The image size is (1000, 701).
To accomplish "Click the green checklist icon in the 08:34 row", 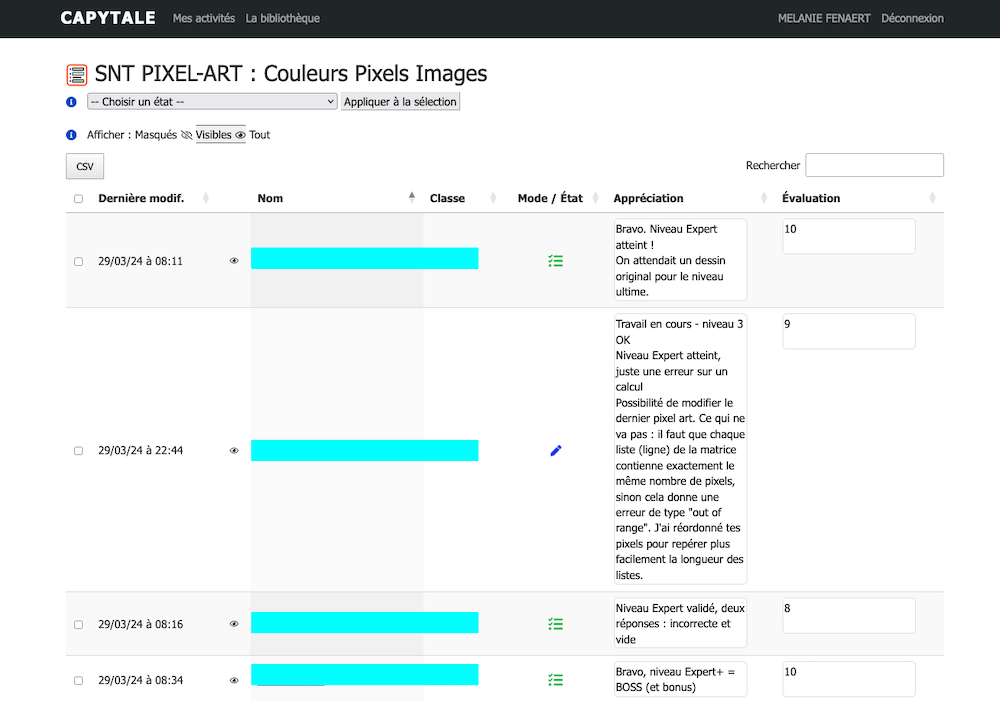I will [556, 680].
